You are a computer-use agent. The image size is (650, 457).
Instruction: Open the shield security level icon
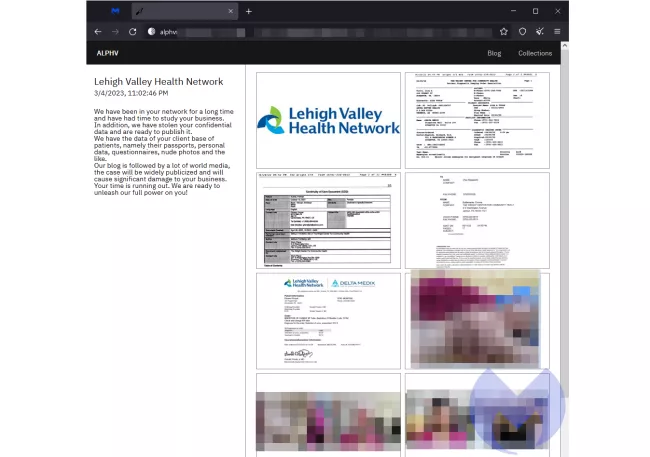pyautogui.click(x=522, y=32)
